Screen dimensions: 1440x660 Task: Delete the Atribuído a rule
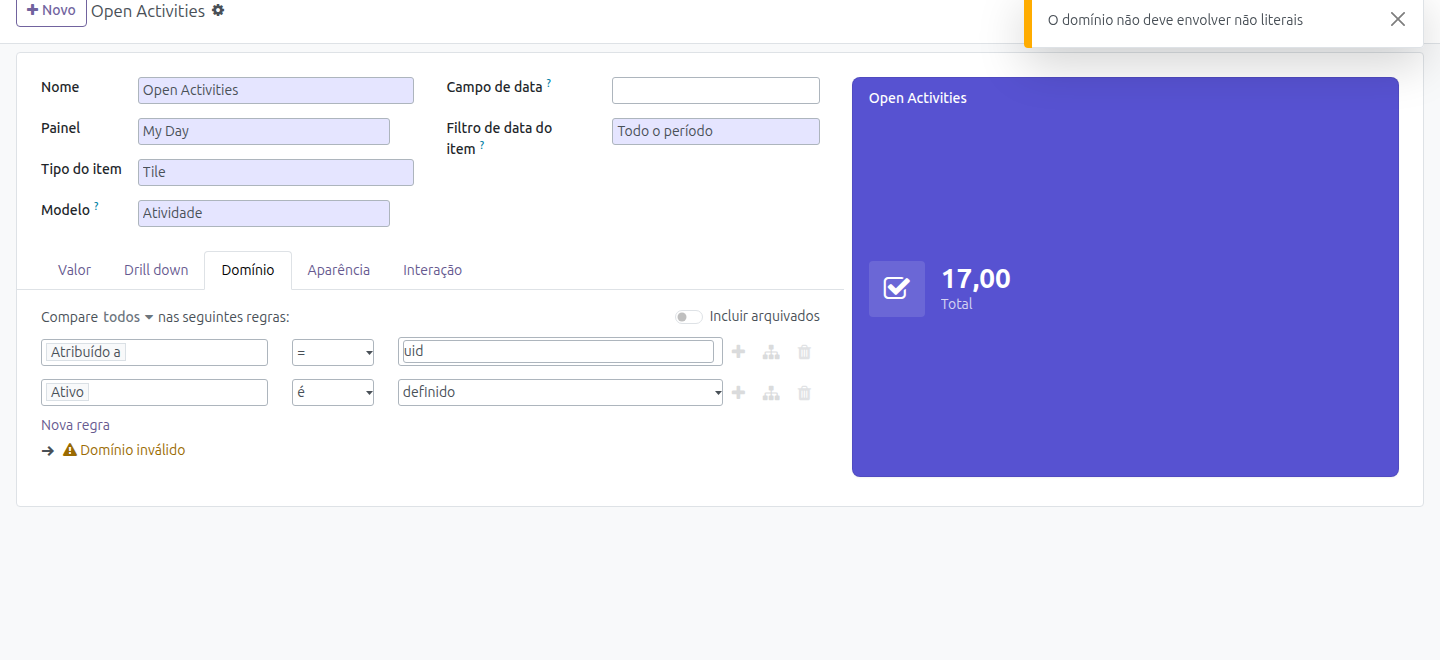[x=804, y=352]
